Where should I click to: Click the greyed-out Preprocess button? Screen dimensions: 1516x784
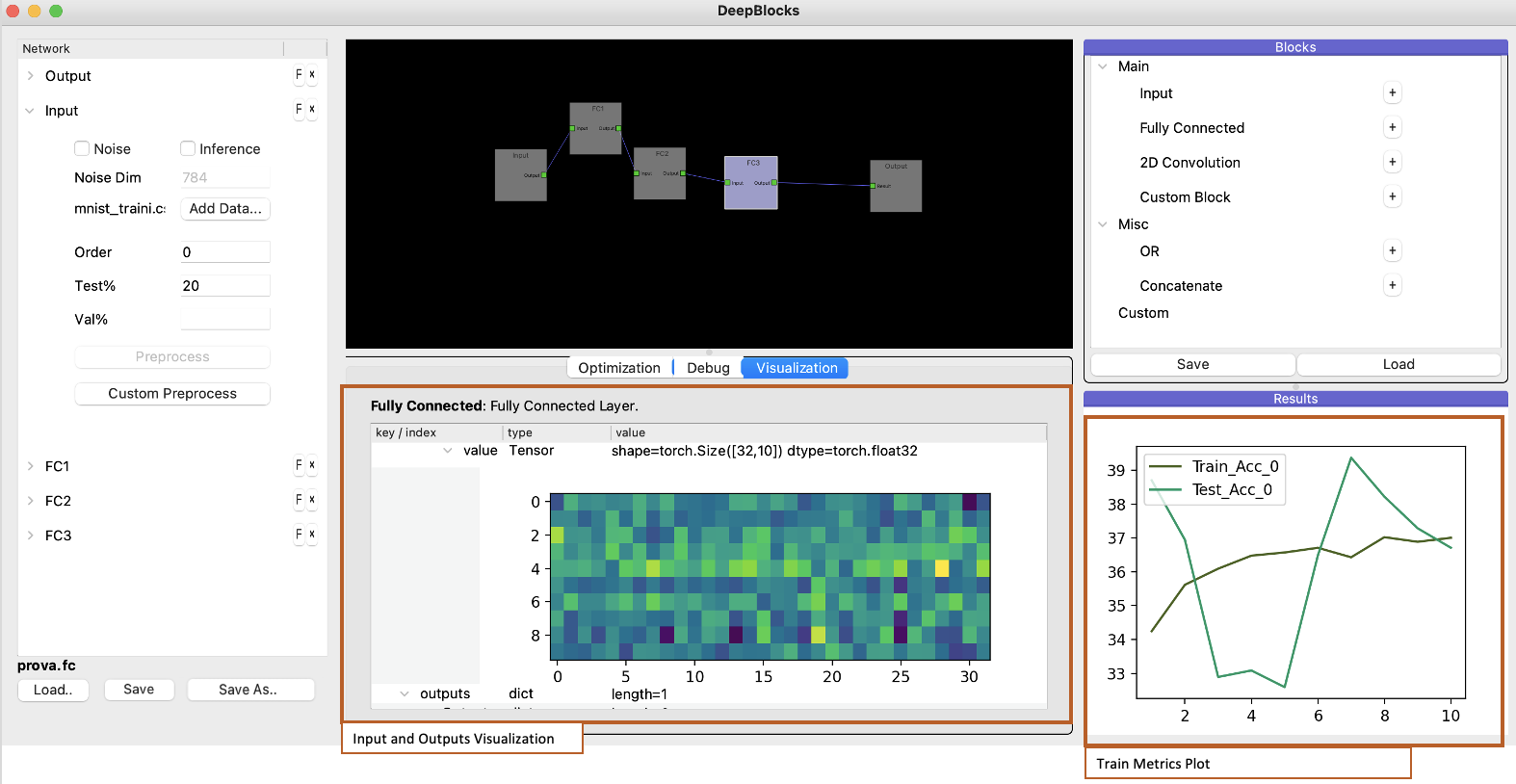(172, 357)
